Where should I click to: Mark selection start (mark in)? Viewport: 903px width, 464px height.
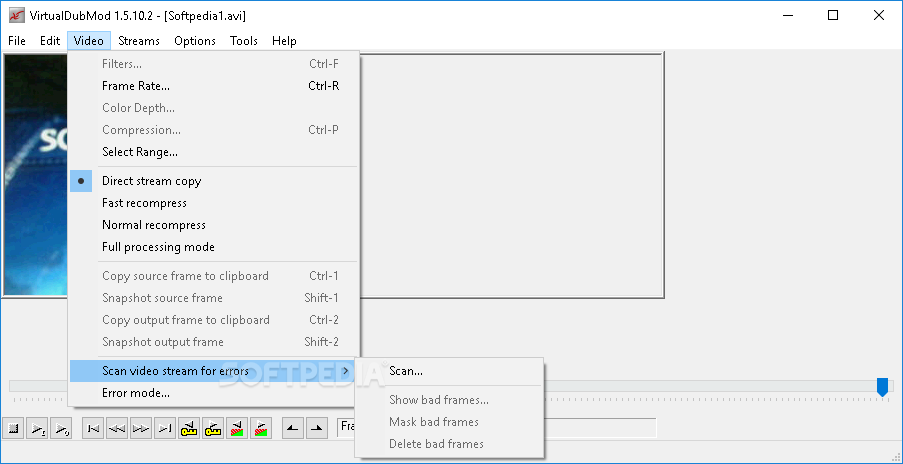tap(293, 428)
